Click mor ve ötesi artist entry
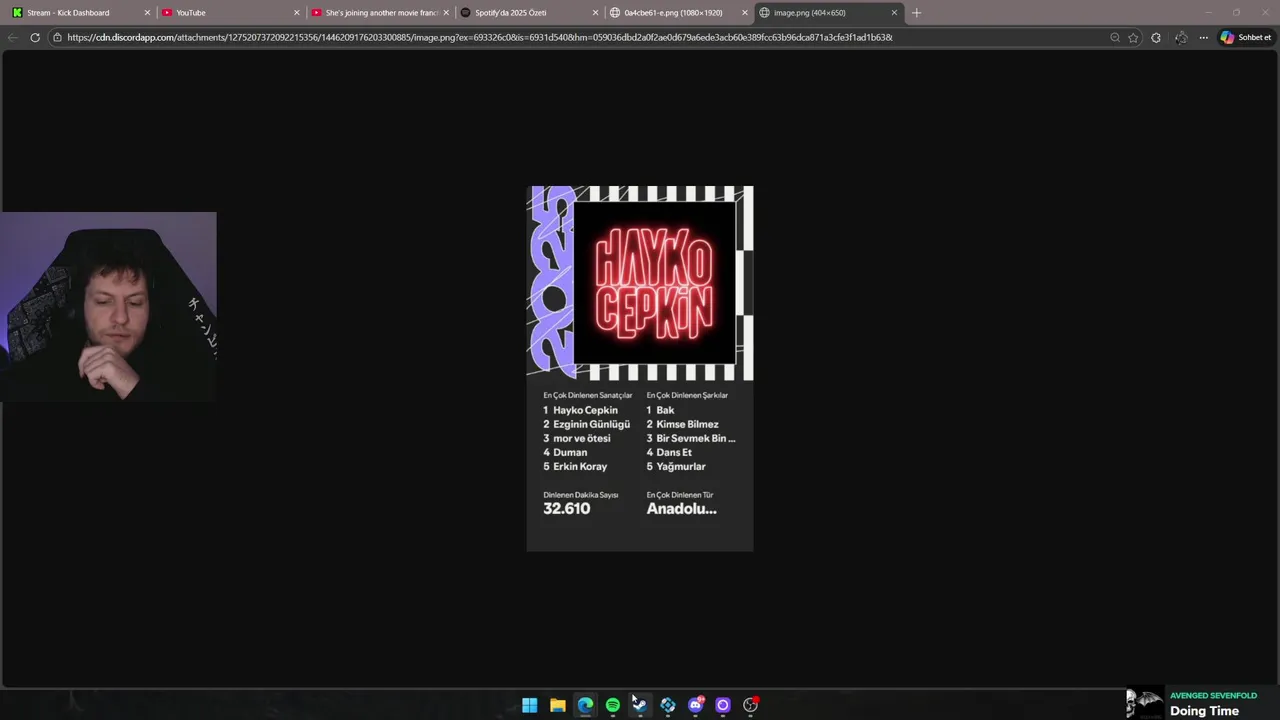1280x720 pixels. [581, 438]
